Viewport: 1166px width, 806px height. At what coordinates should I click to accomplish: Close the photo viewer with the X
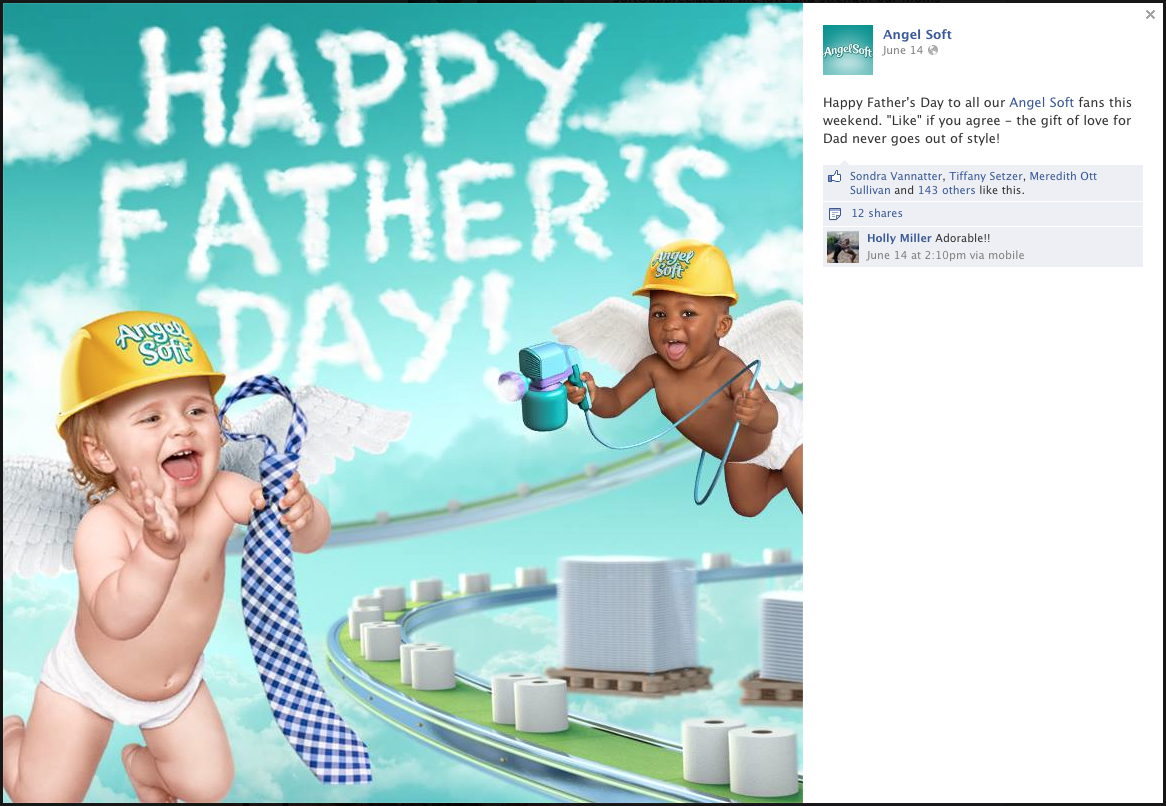tap(1150, 15)
